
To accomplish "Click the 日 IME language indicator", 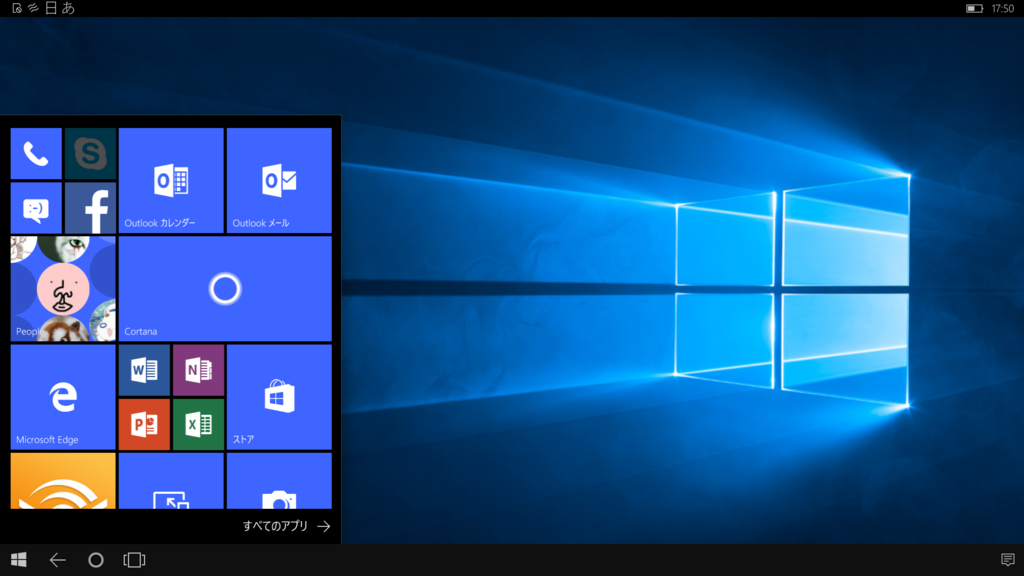I will [51, 8].
